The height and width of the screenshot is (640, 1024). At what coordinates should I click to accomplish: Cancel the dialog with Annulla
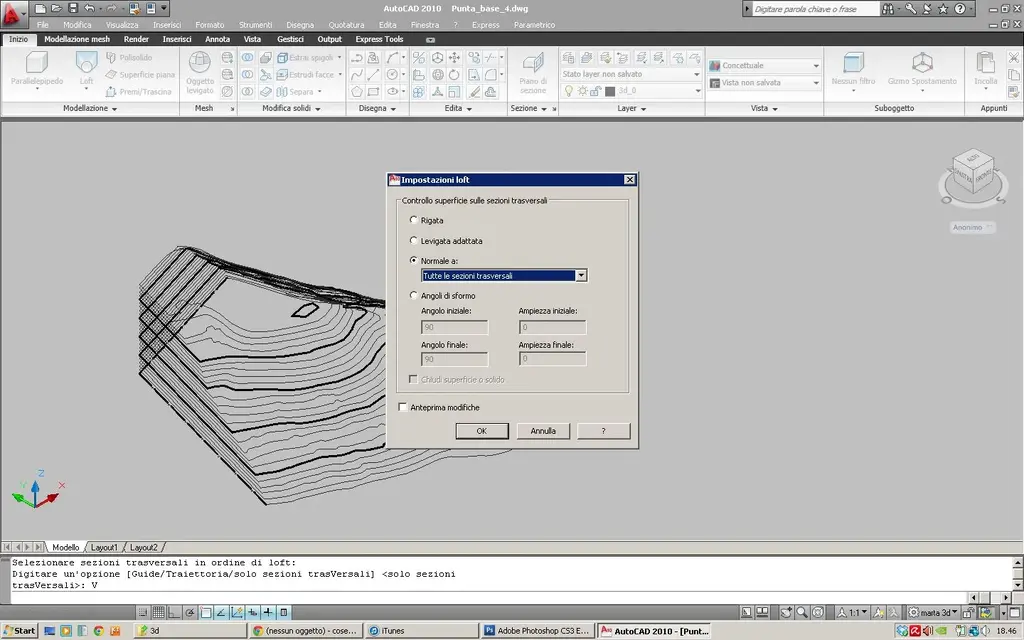(543, 431)
